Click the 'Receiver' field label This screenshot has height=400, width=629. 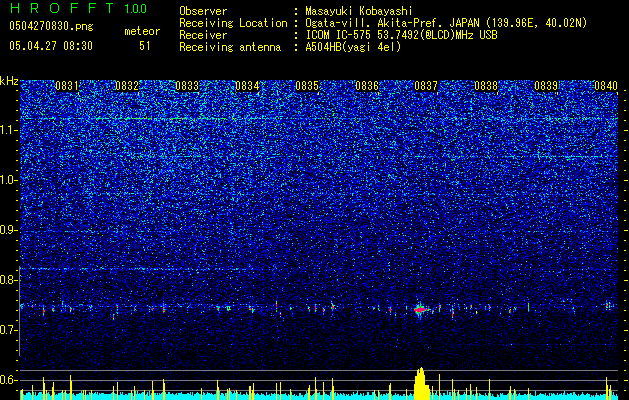203,35
